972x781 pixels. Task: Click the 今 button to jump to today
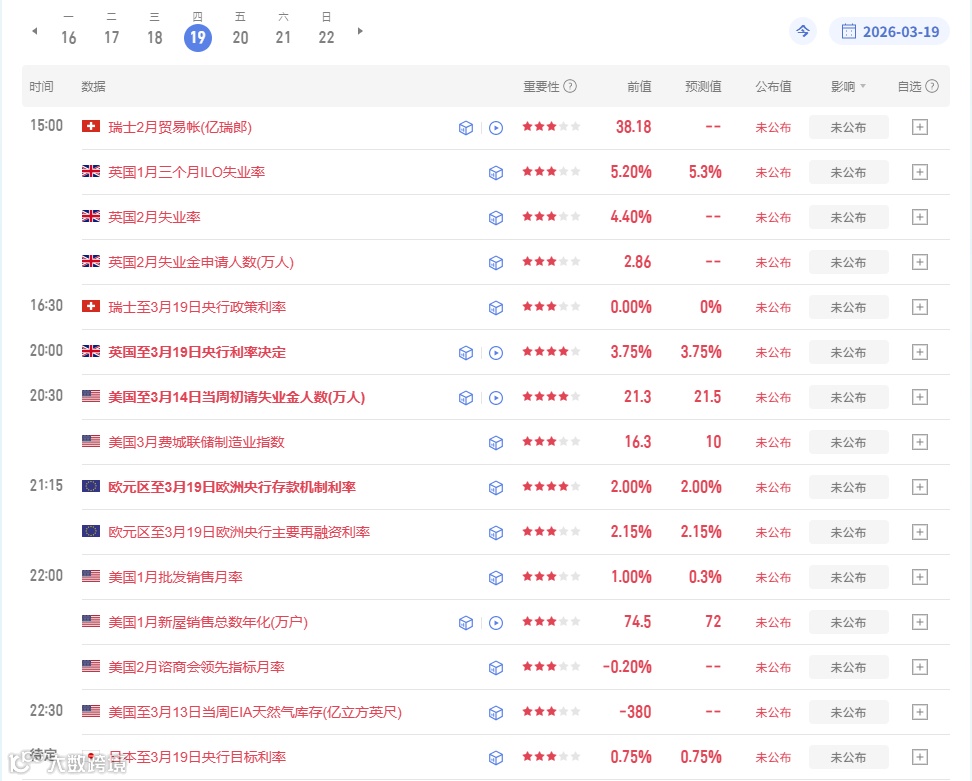point(802,31)
